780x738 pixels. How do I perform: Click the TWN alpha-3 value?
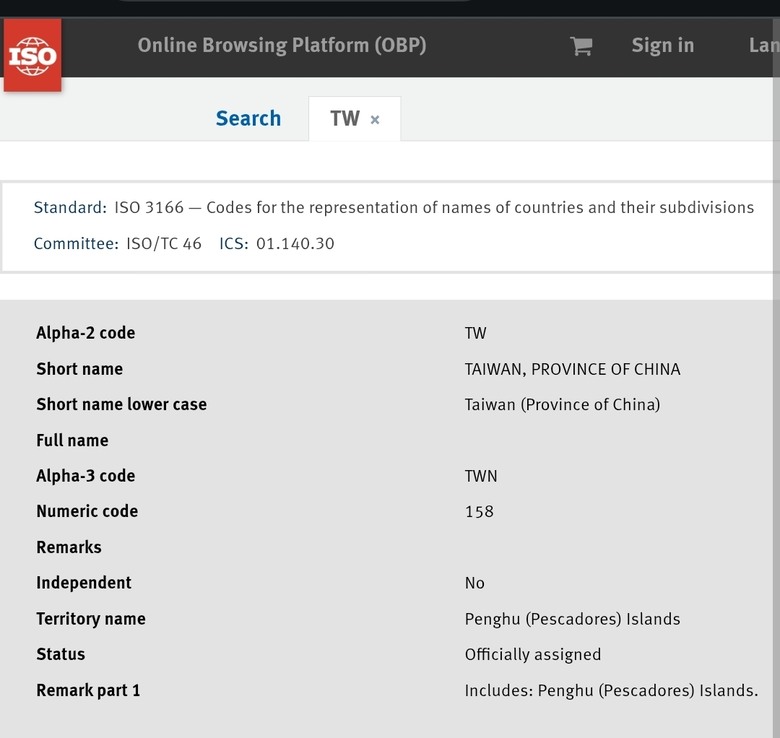coord(481,476)
